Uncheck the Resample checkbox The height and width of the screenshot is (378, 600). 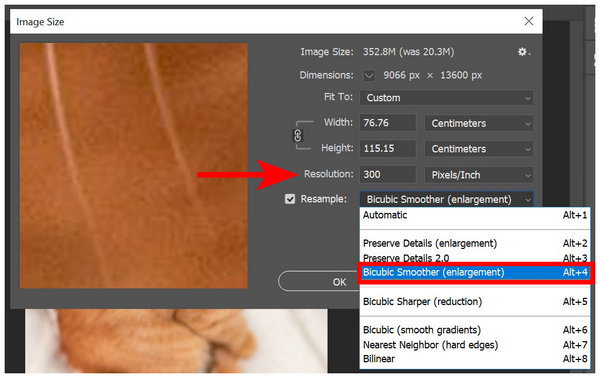coord(290,199)
